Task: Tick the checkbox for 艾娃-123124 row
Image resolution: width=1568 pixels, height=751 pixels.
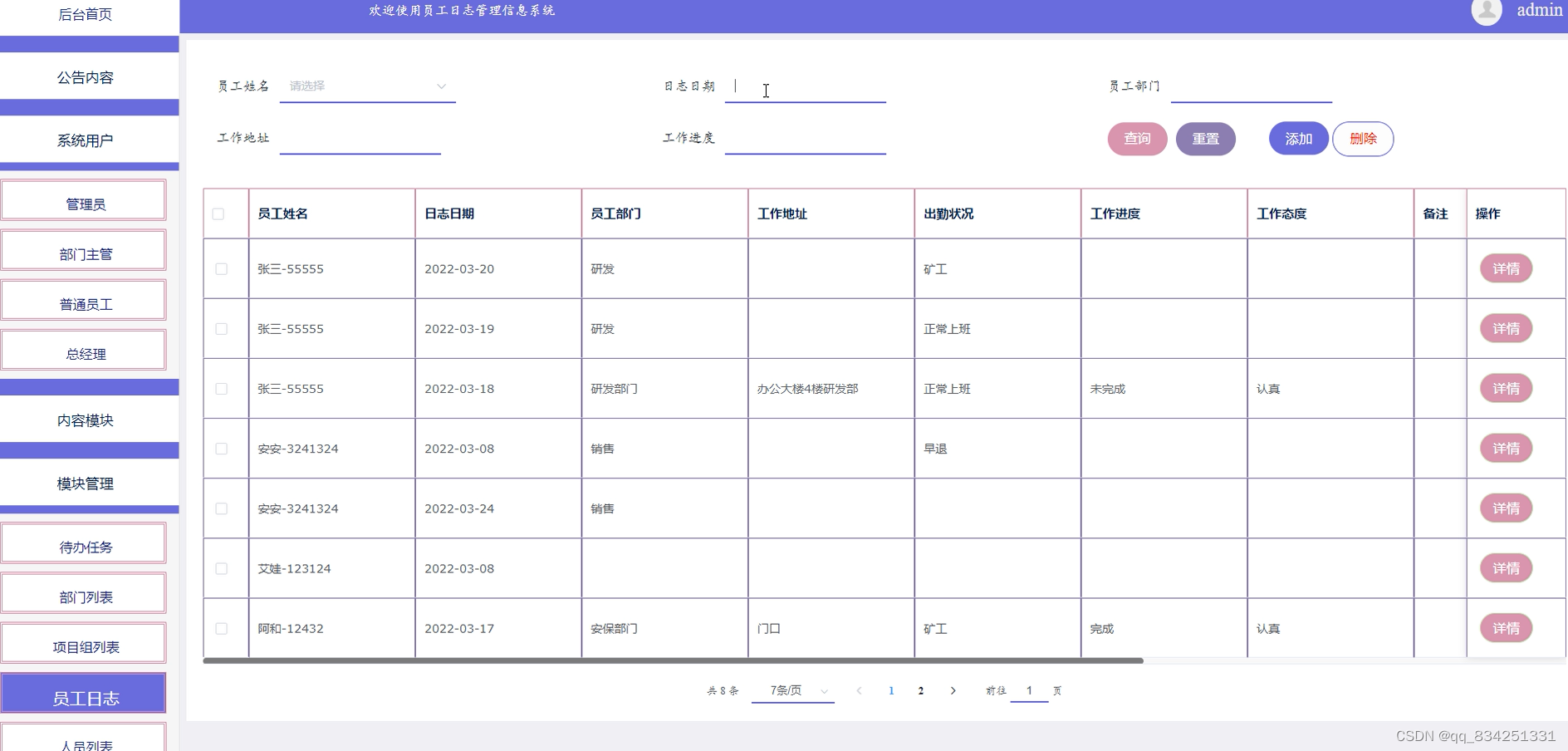Action: tap(222, 569)
